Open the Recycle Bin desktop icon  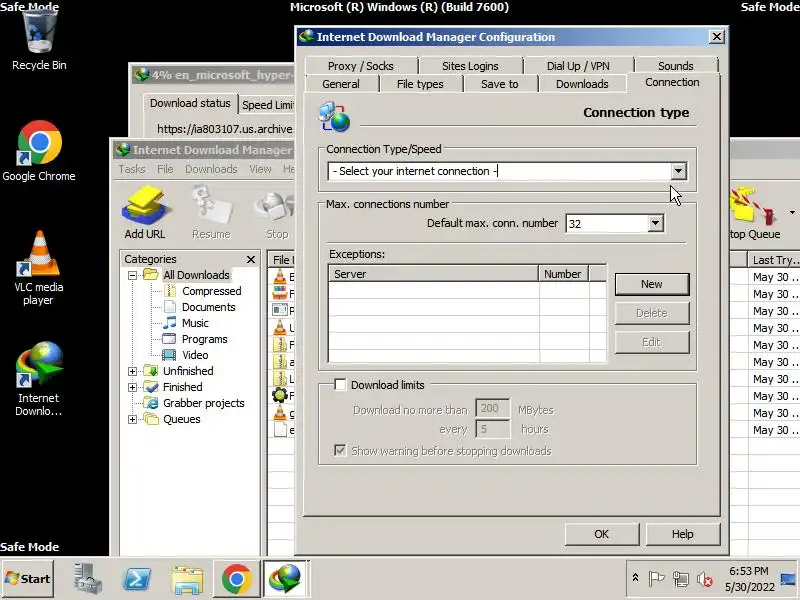click(x=39, y=41)
